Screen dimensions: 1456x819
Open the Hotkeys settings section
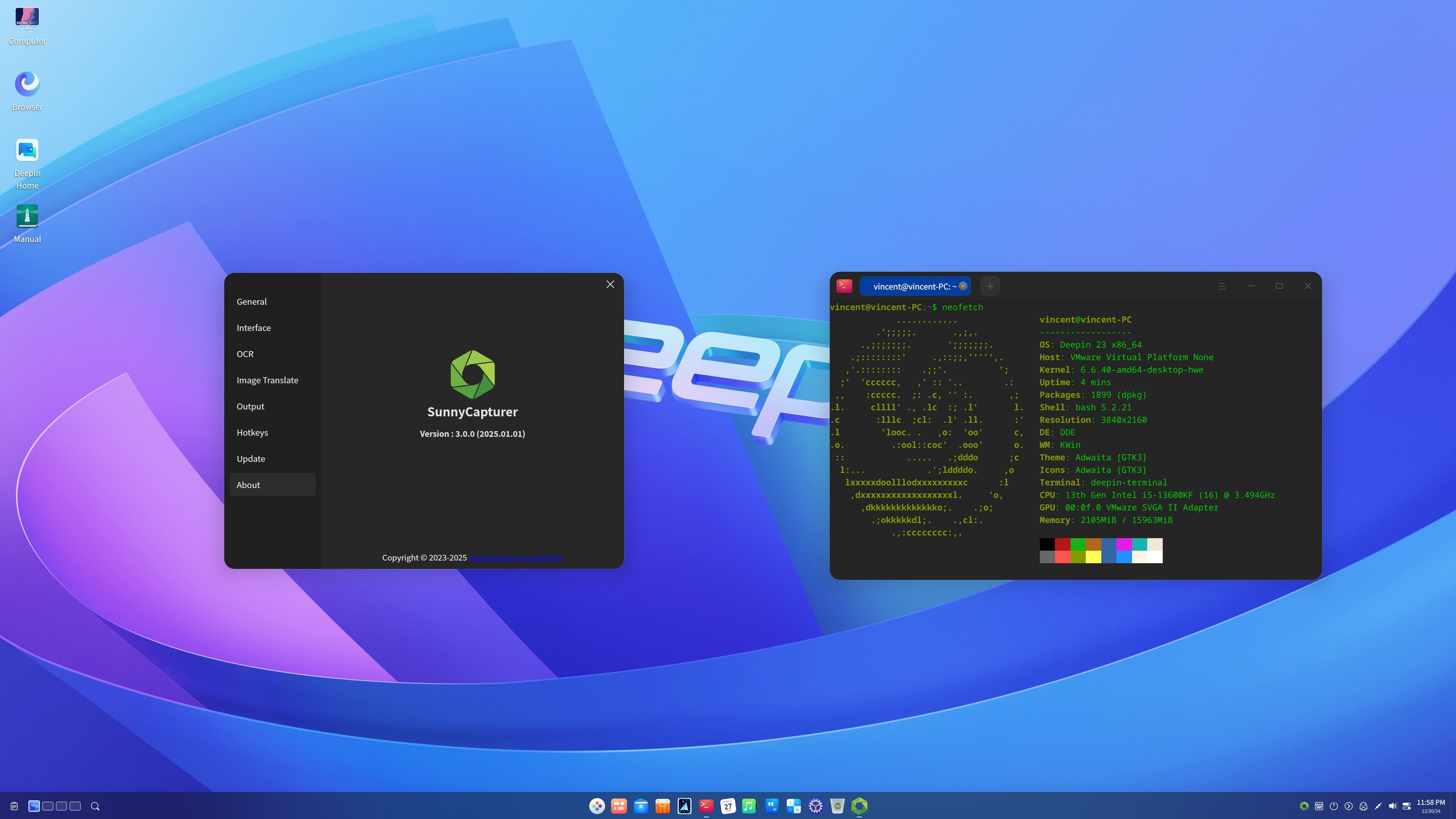click(272, 433)
